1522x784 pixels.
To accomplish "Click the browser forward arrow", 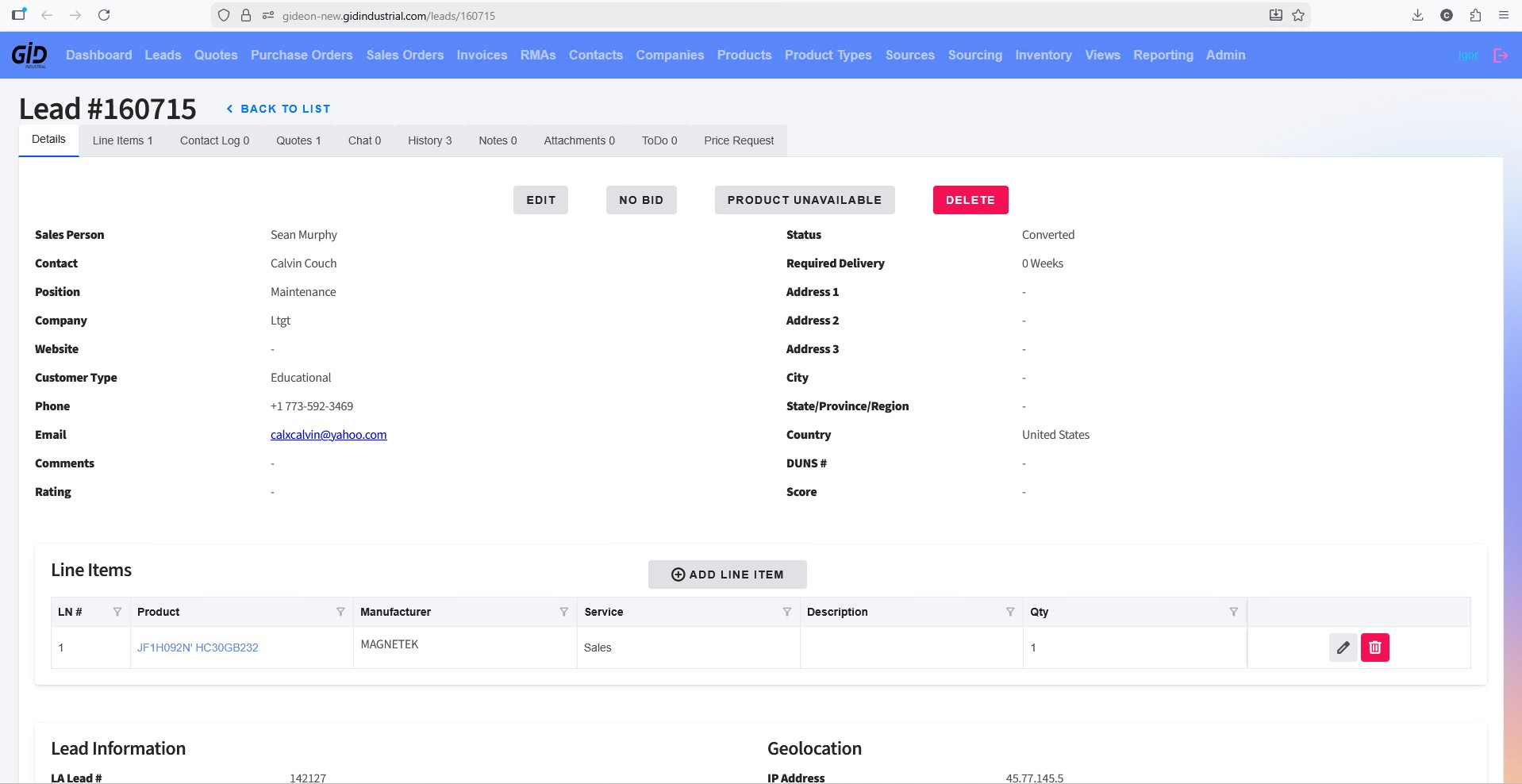I will coord(75,15).
